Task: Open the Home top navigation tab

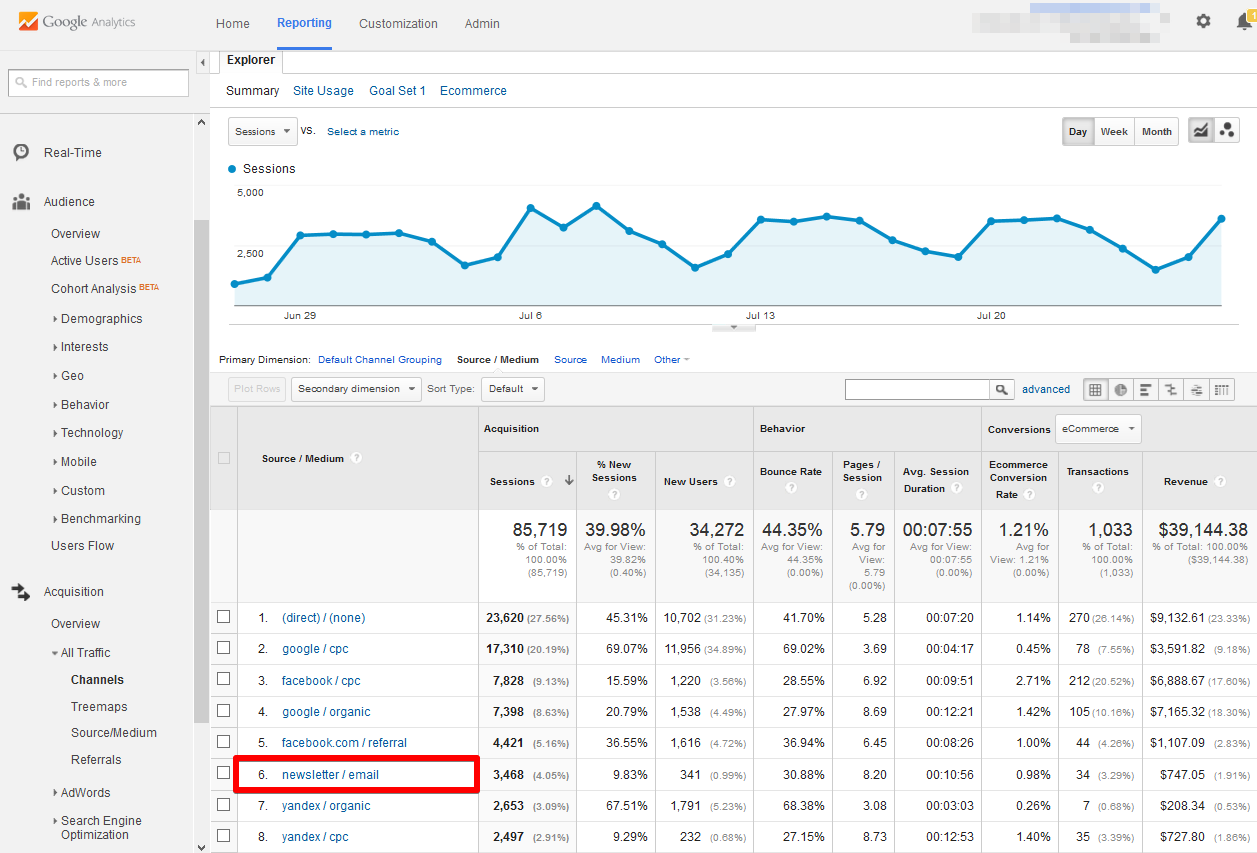Action: 233,23
